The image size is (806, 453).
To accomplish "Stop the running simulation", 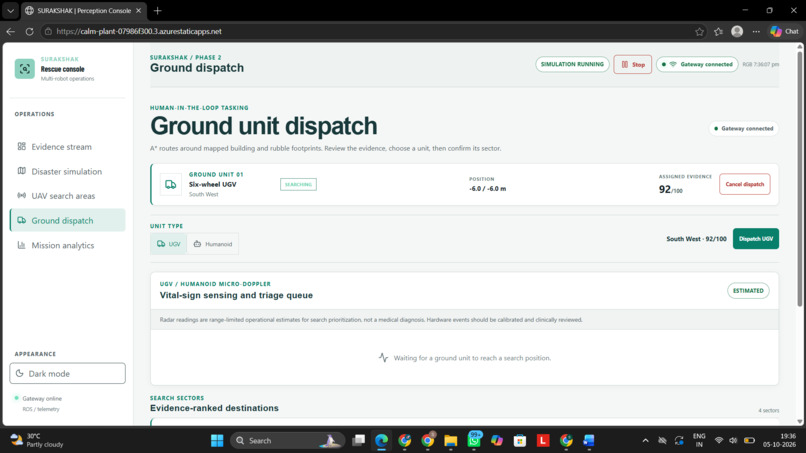I will pyautogui.click(x=632, y=64).
